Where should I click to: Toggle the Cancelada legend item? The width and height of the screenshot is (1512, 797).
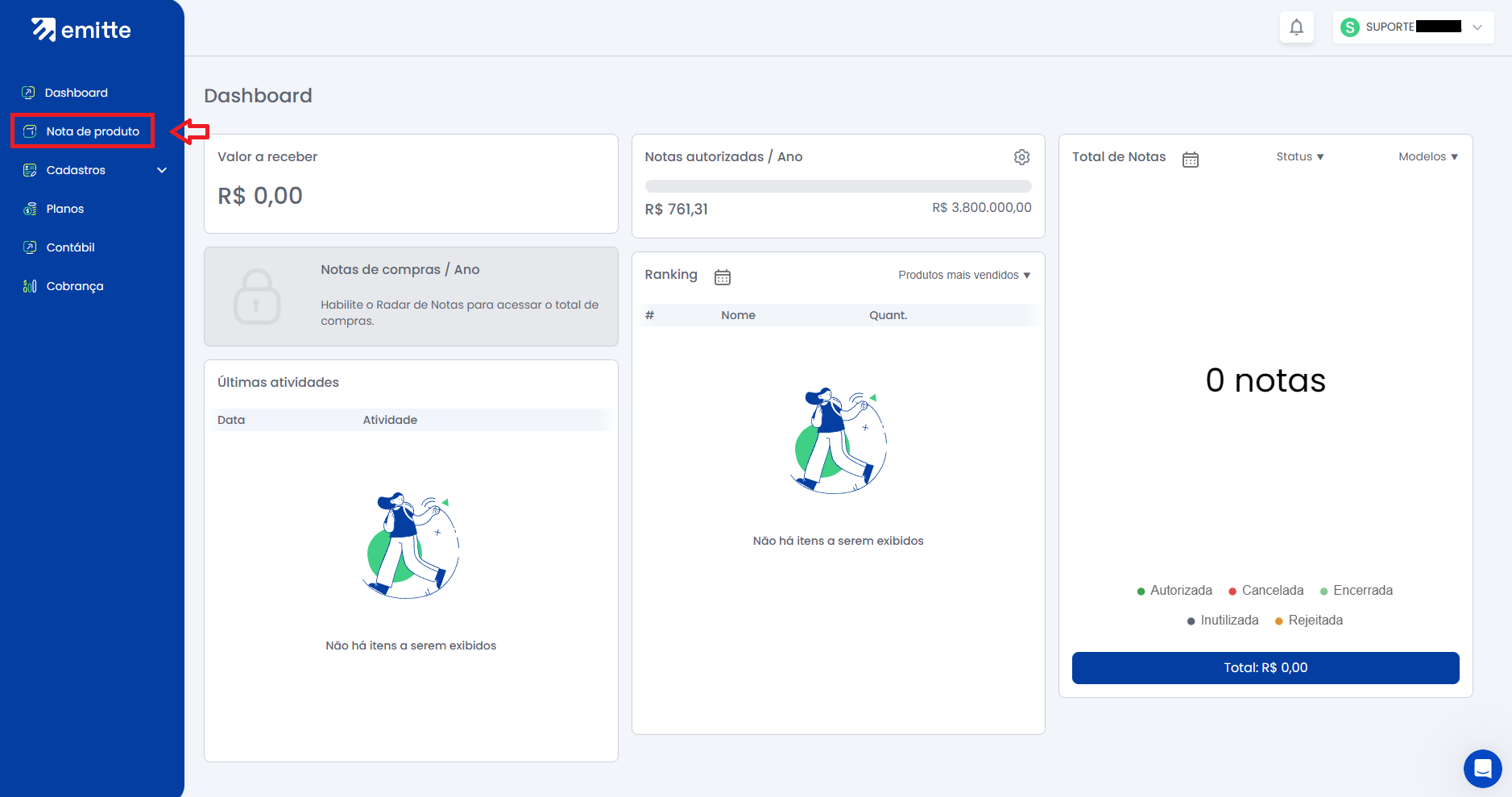[1266, 591]
